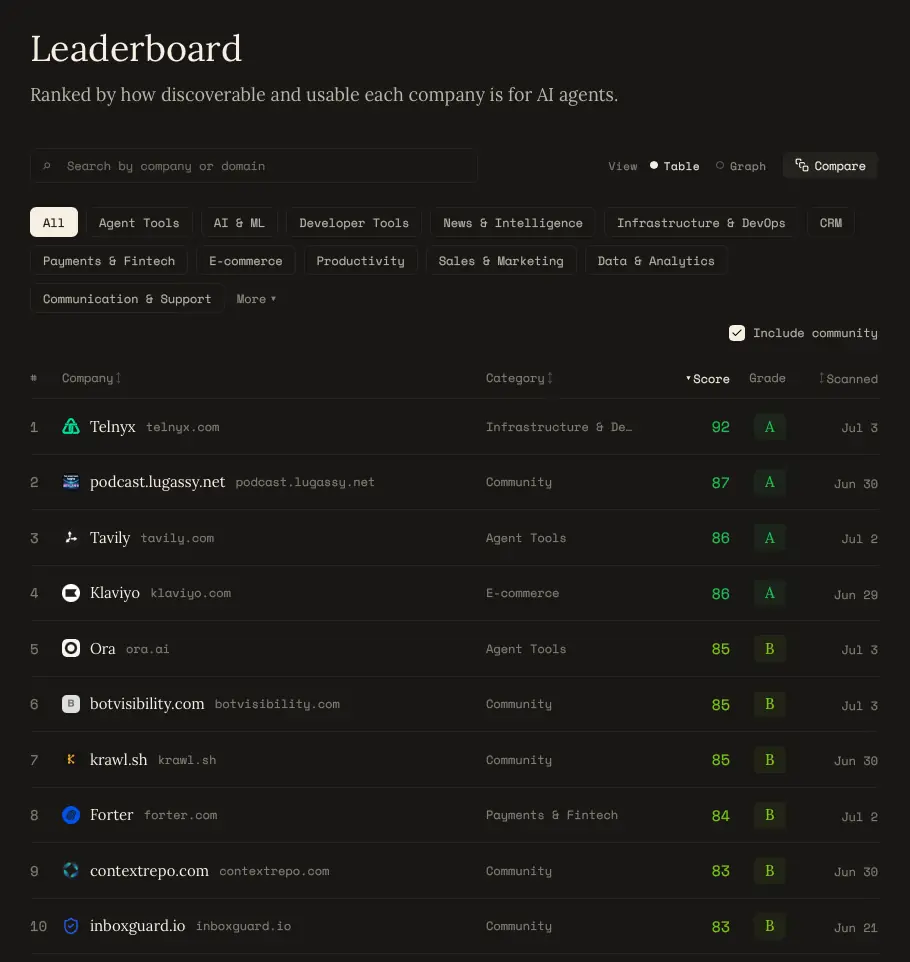Sort by the Company column header
The height and width of the screenshot is (962, 910).
click(91, 378)
